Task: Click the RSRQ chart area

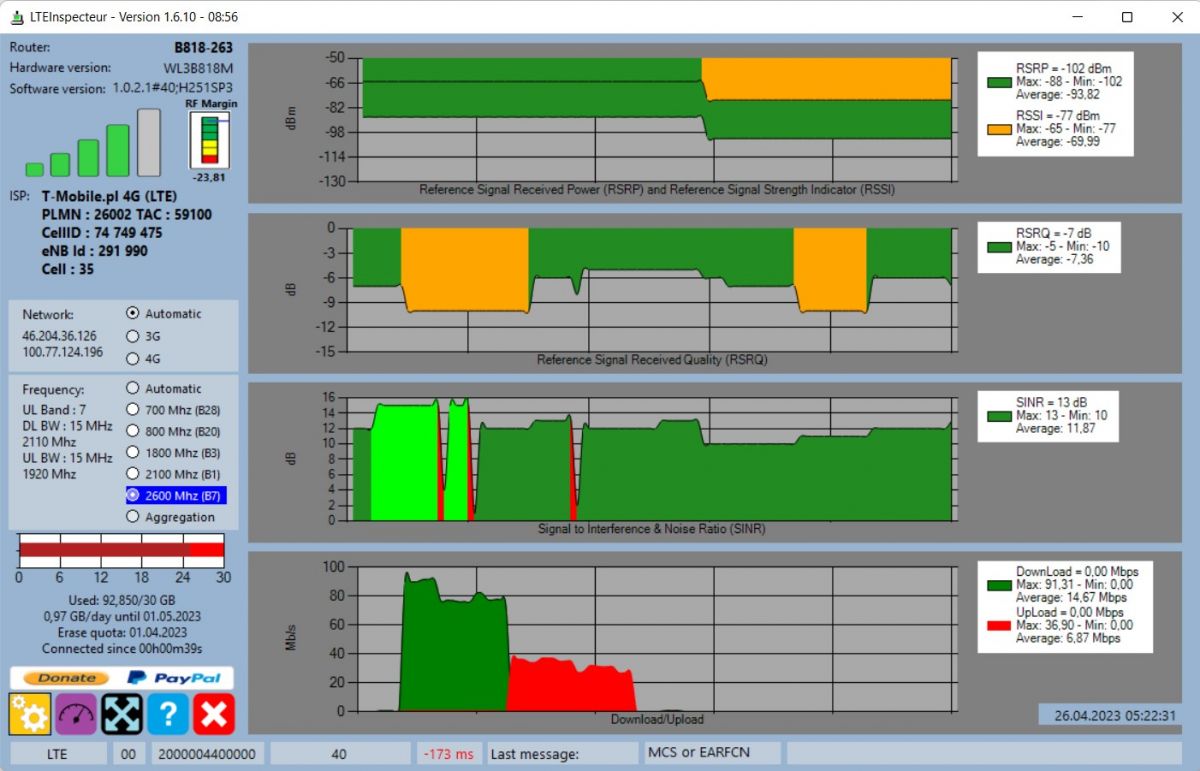Action: coord(650,289)
